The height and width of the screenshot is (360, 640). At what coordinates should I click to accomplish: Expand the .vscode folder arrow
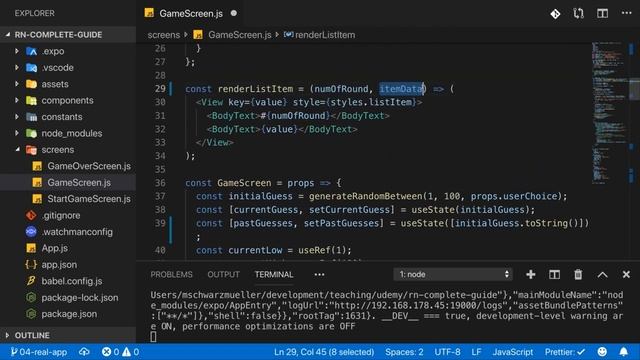[x=17, y=67]
